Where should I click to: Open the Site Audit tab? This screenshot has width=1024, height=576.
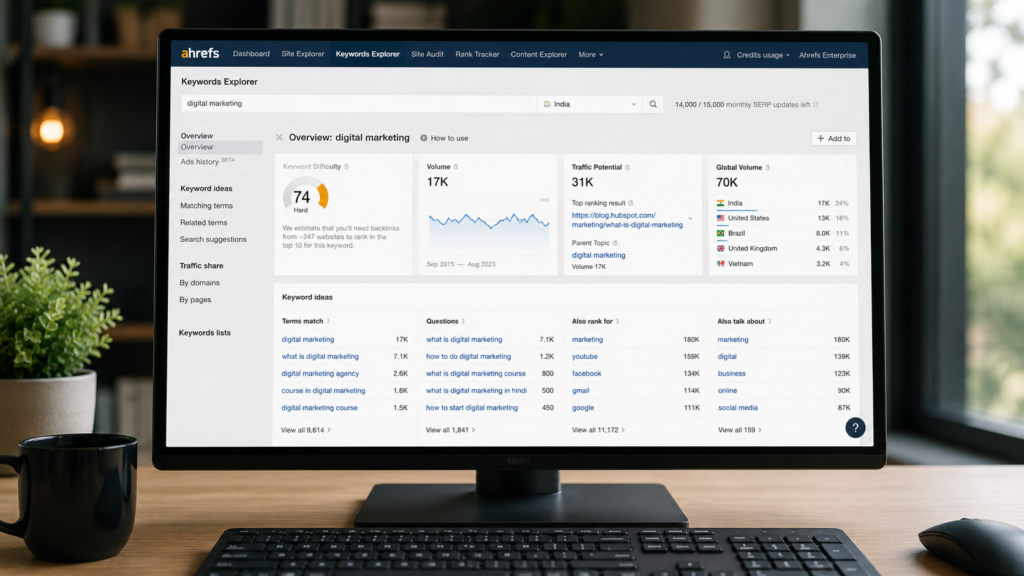point(427,55)
